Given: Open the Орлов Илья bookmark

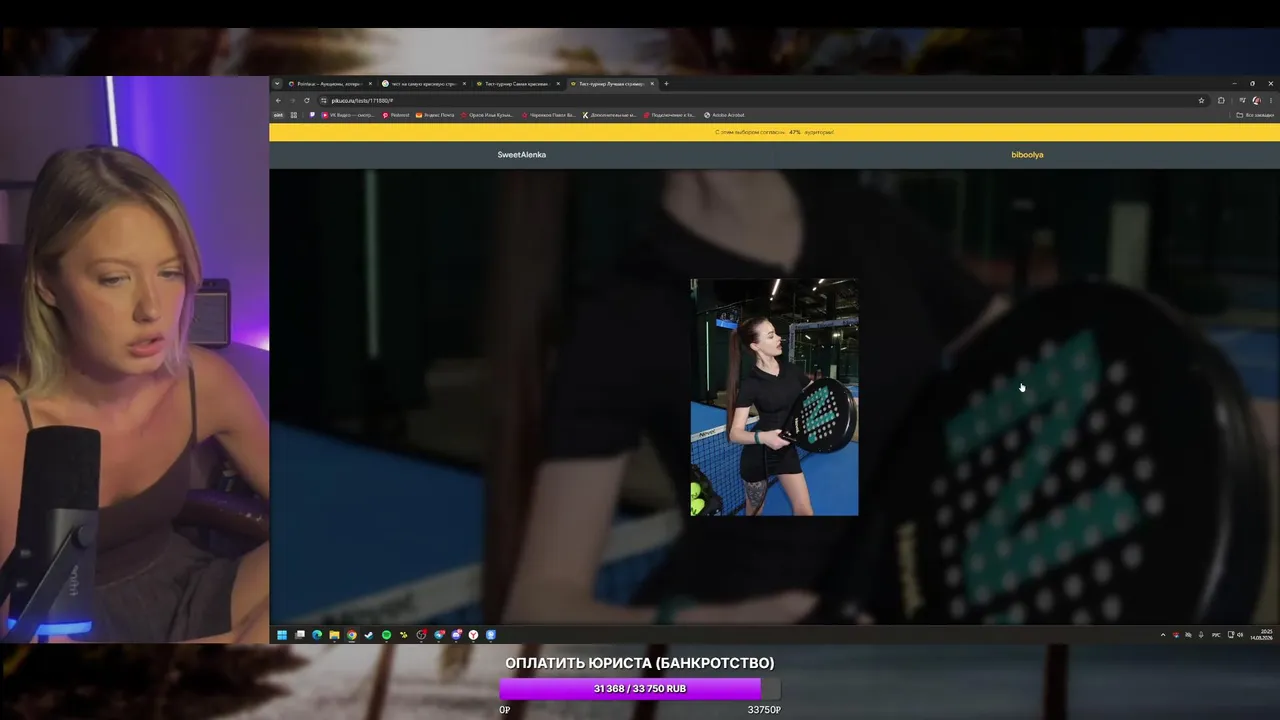Looking at the screenshot, I should (x=488, y=115).
